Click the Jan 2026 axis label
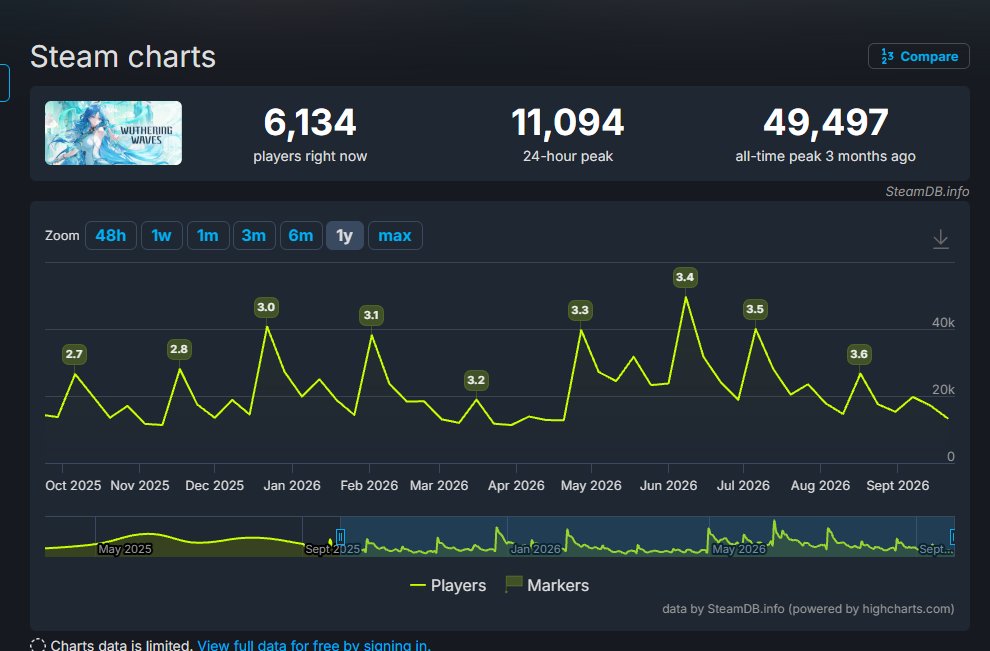Viewport: 990px width, 651px height. tap(292, 485)
